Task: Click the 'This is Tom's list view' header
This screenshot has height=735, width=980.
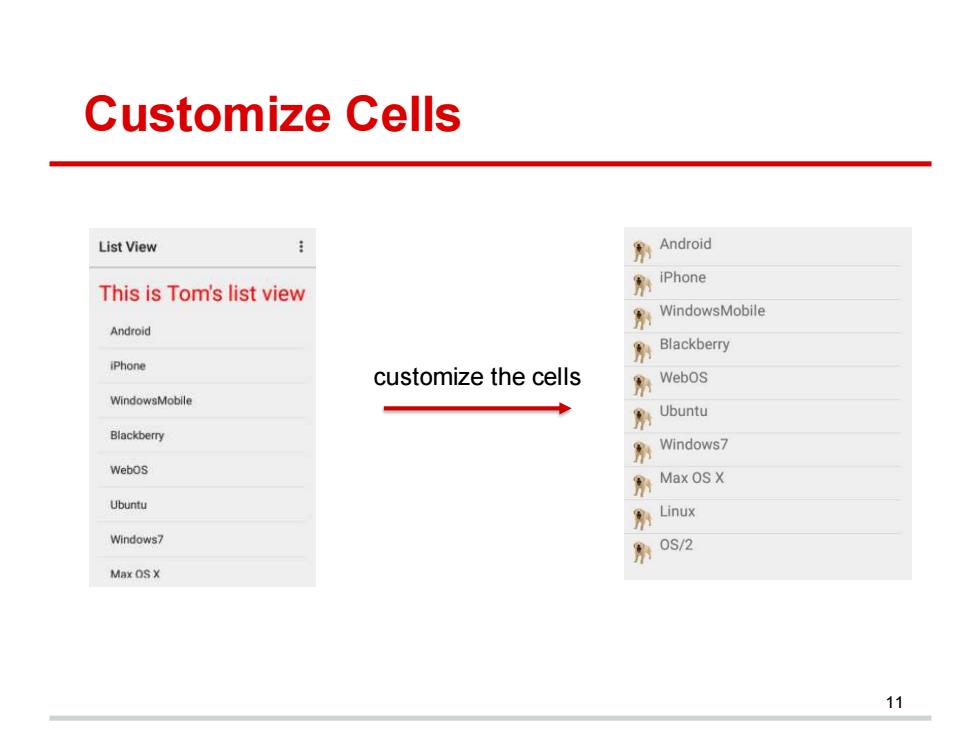Action: [202, 293]
